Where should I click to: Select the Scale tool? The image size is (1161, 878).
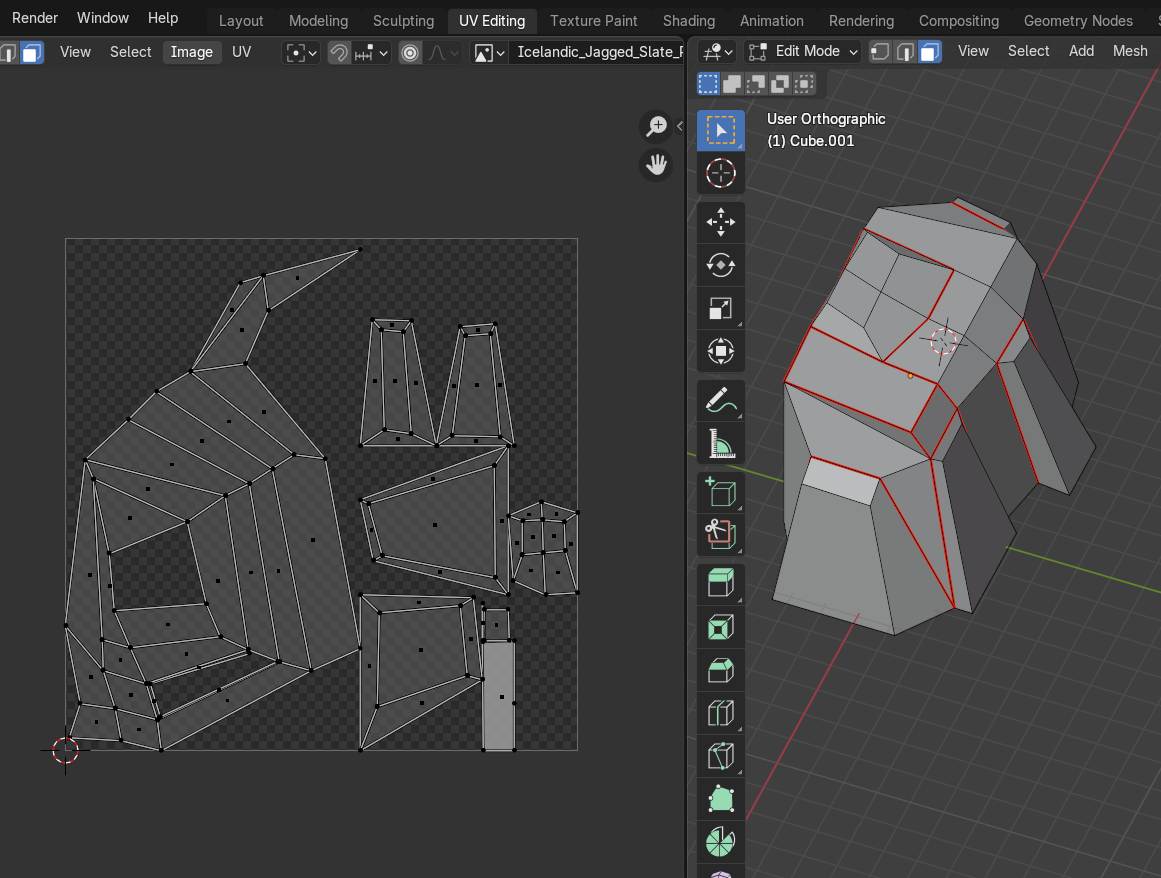pyautogui.click(x=720, y=308)
